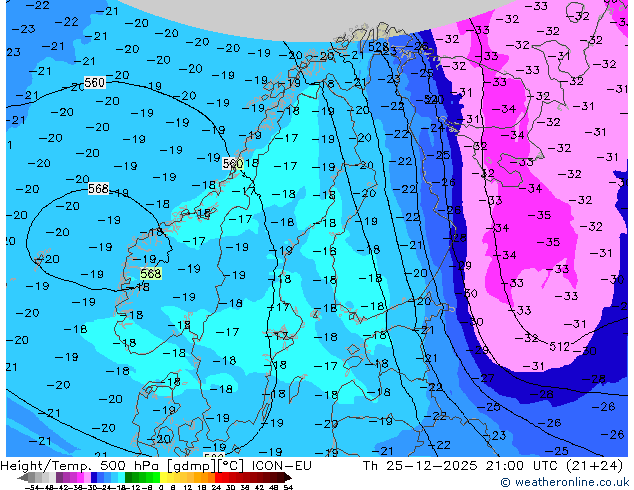Click the '21:00 UTC' time text

[524, 466]
